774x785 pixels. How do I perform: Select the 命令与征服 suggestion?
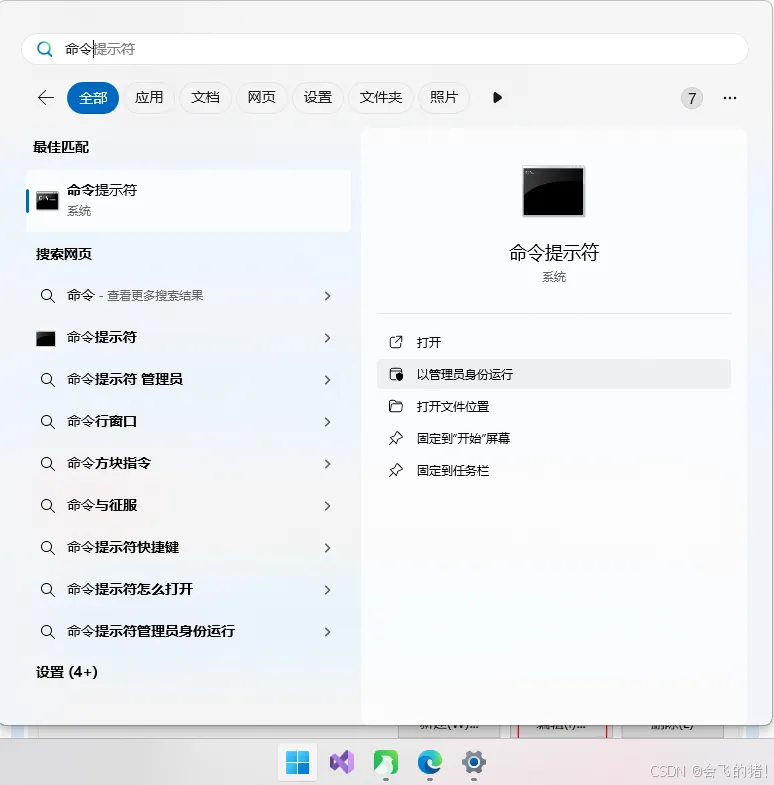click(x=188, y=506)
